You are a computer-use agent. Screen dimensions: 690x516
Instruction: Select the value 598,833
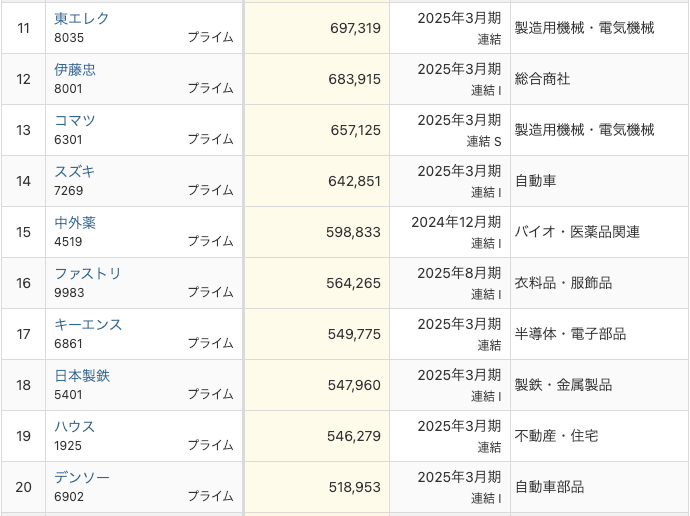pyautogui.click(x=353, y=232)
